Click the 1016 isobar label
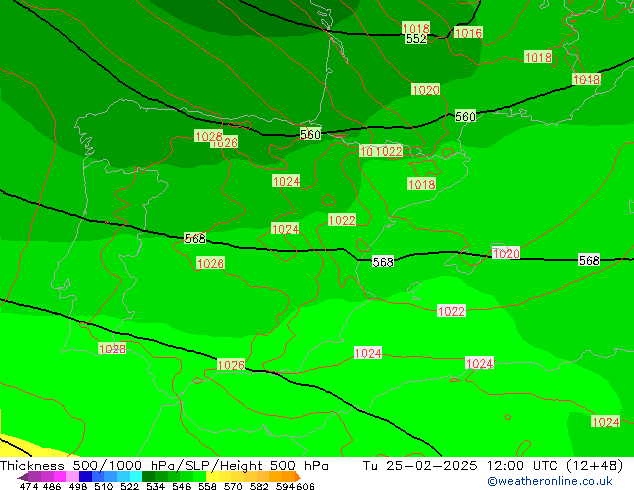The width and height of the screenshot is (634, 490). (x=468, y=33)
